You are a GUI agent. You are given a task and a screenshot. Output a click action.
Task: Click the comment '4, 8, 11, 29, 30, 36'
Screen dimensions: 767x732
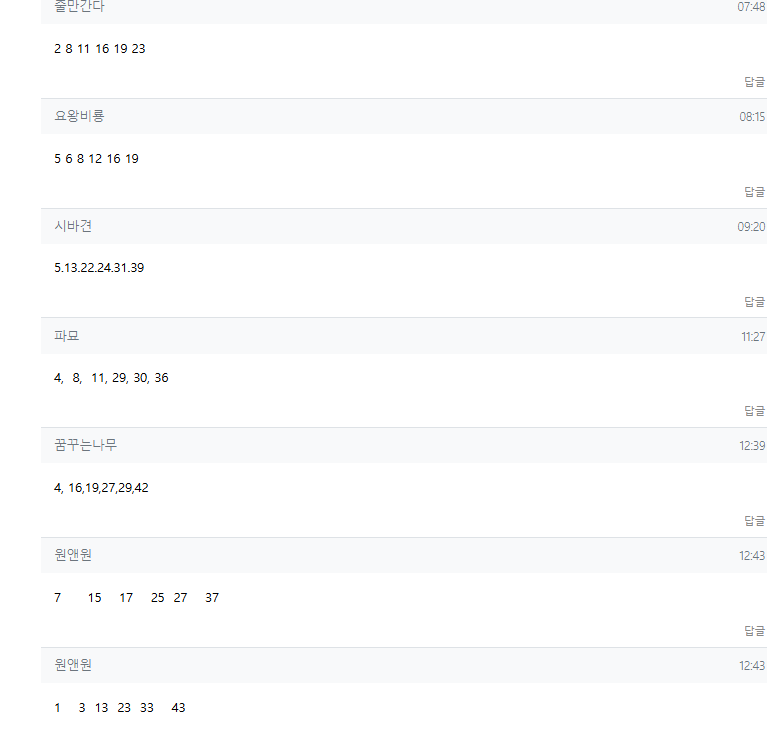(111, 378)
